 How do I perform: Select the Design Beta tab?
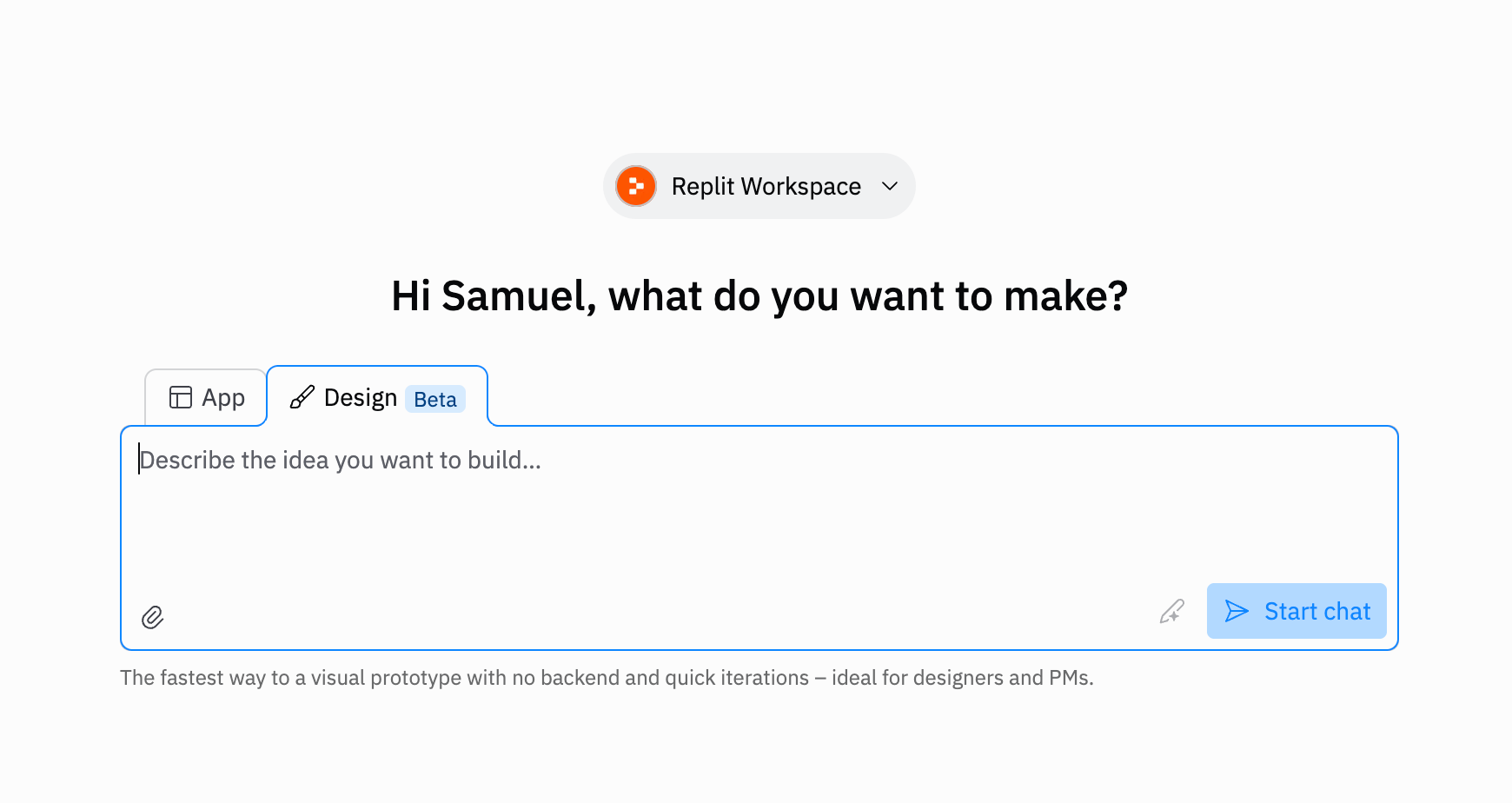360,397
